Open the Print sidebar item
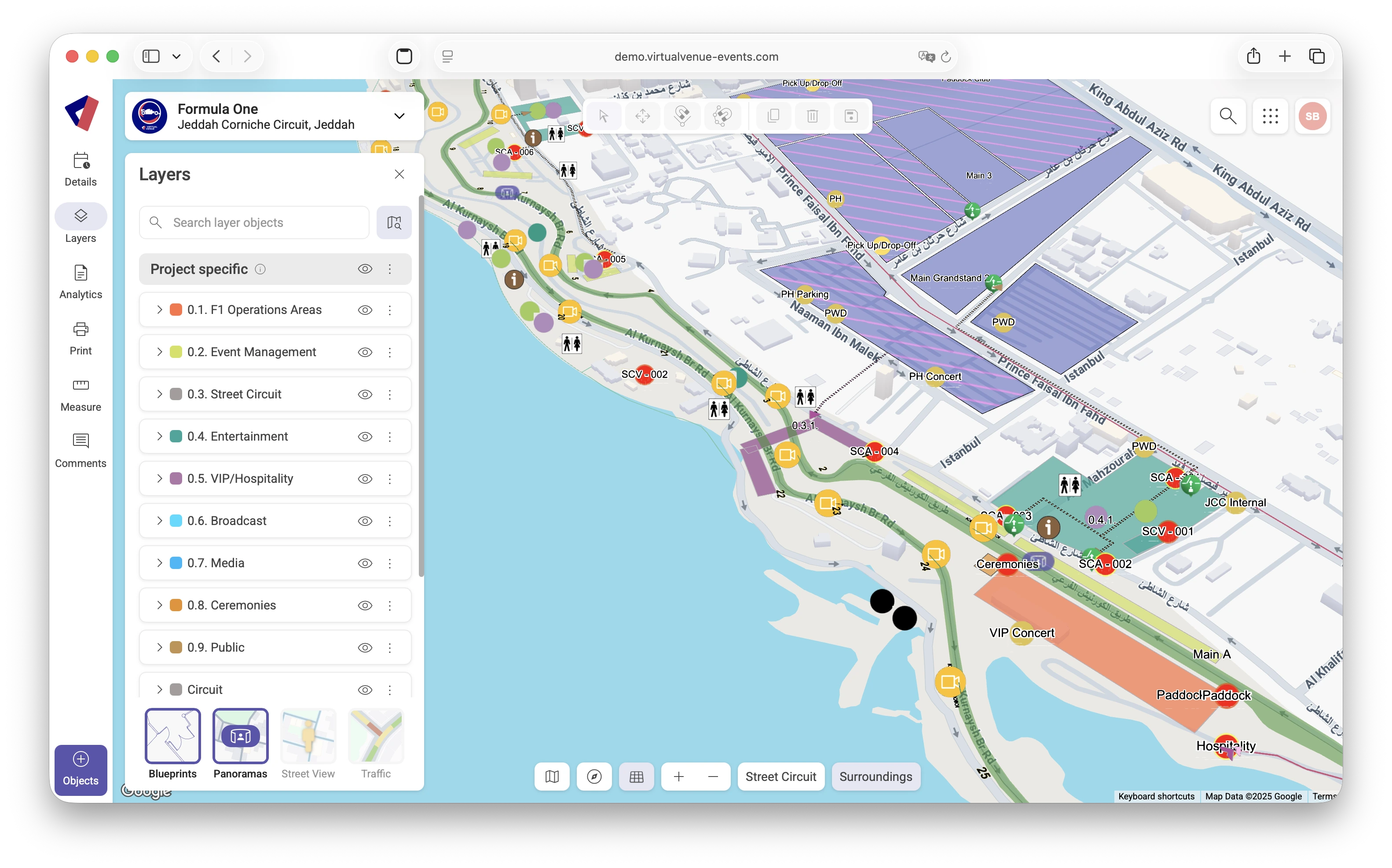The width and height of the screenshot is (1392, 868). tap(81, 339)
